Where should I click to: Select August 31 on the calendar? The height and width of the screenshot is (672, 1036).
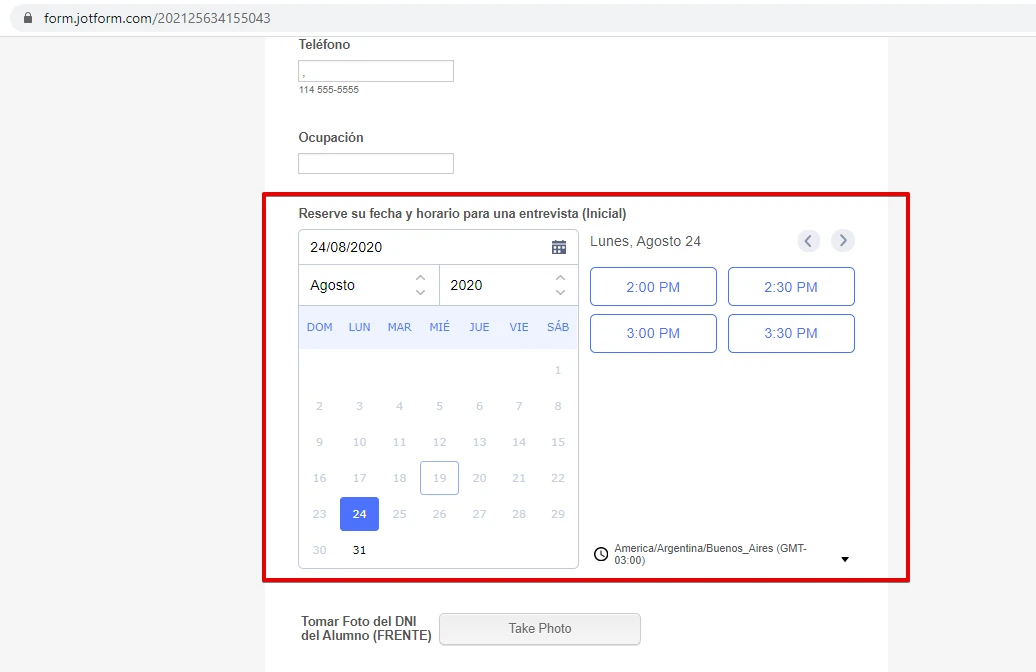[359, 549]
